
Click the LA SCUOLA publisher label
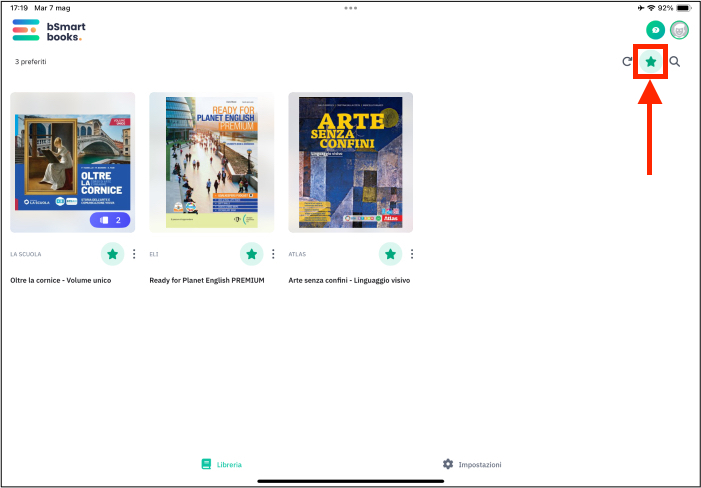coord(26,254)
